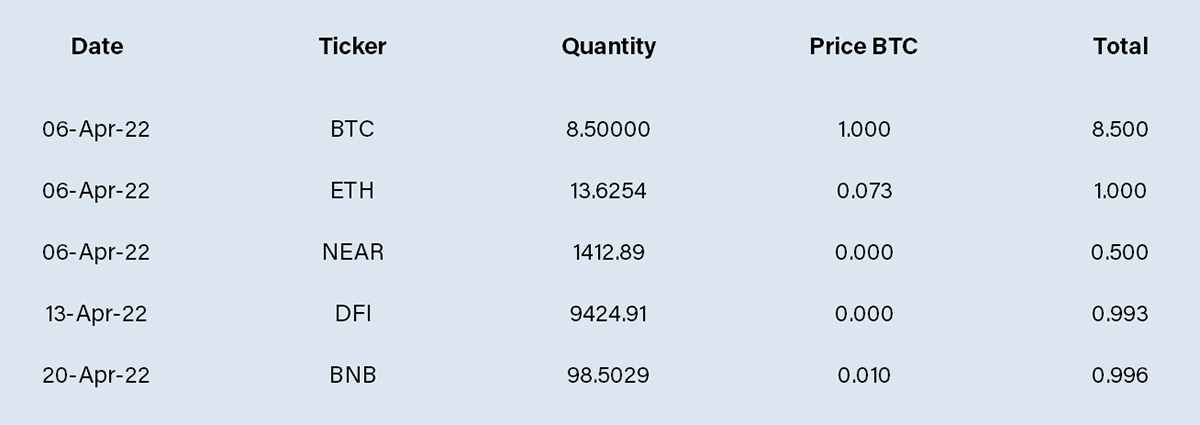This screenshot has height=425, width=1200.
Task: Click the NEAR ticker cell
Action: coord(352,252)
